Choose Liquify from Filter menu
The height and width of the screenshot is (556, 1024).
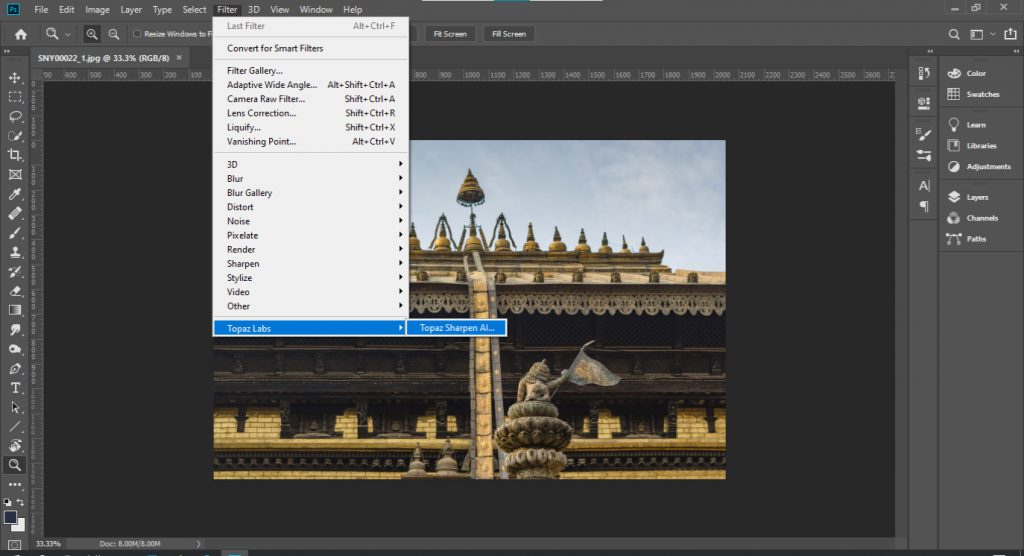311,127
